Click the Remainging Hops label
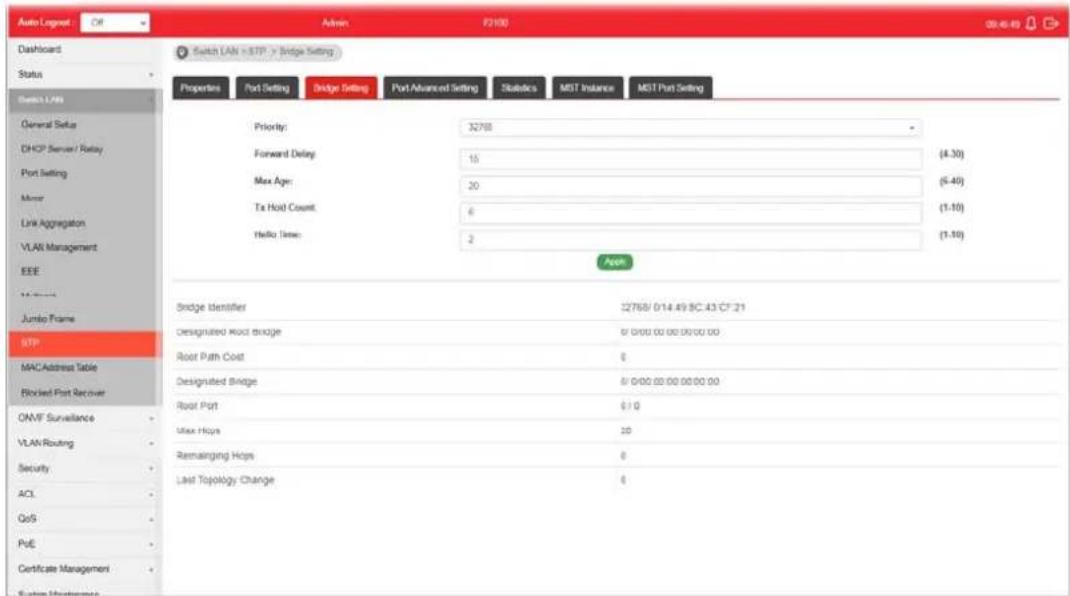The width and height of the screenshot is (1070, 596). pyautogui.click(x=215, y=455)
